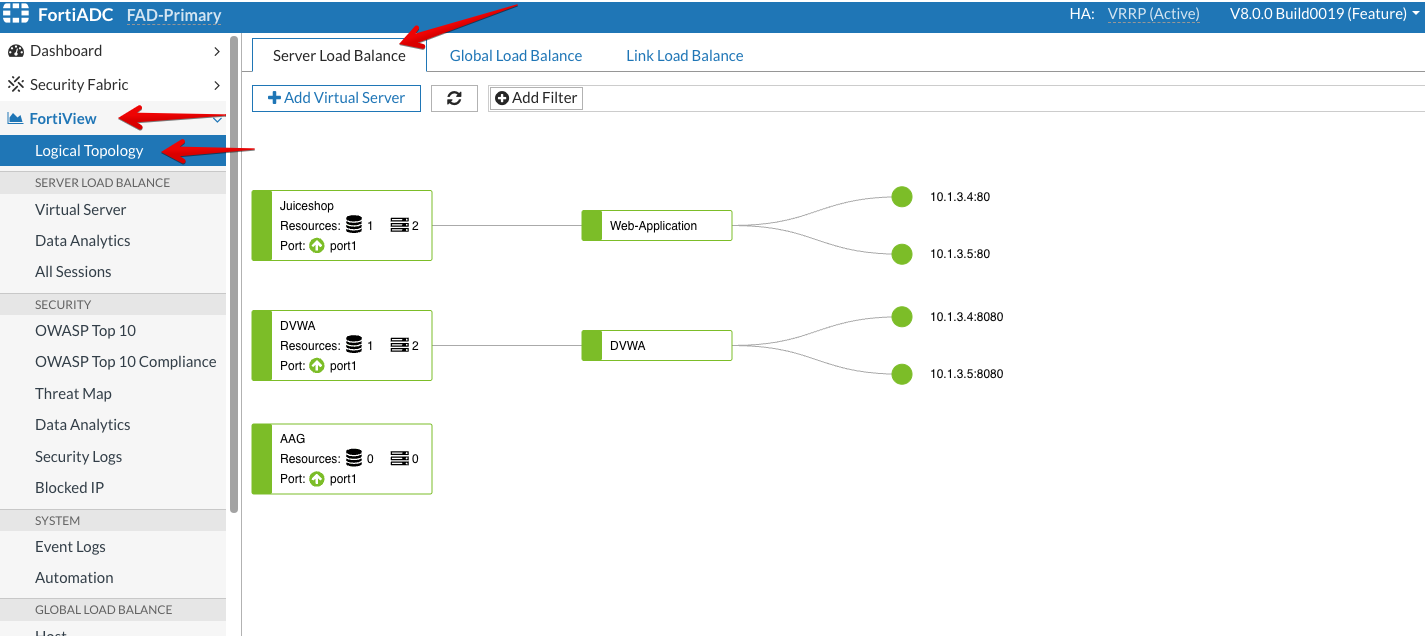Expand the Dashboard menu chevron
Image resolution: width=1425 pixels, height=636 pixels.
[217, 51]
